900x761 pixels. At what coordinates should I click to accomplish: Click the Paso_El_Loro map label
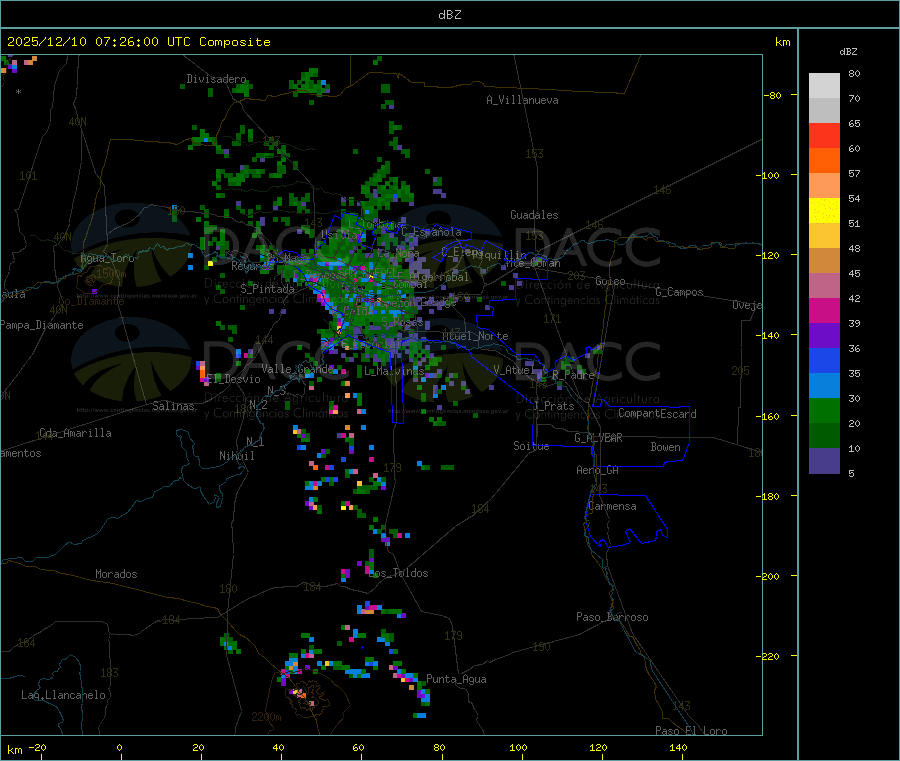[692, 731]
